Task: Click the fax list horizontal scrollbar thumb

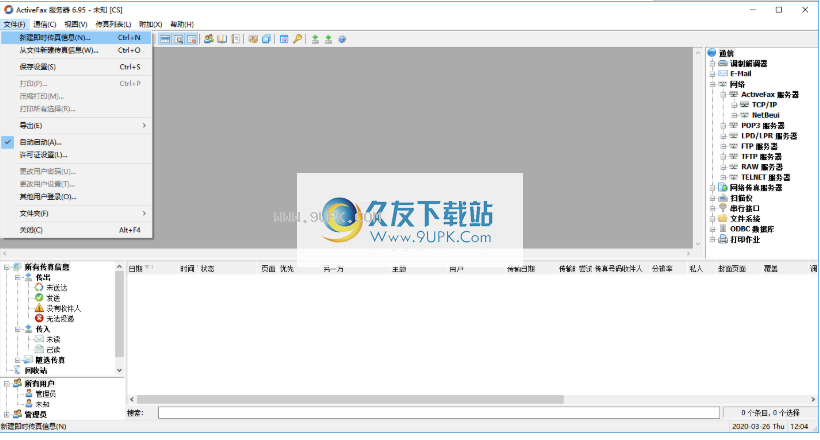Action: [x=350, y=399]
